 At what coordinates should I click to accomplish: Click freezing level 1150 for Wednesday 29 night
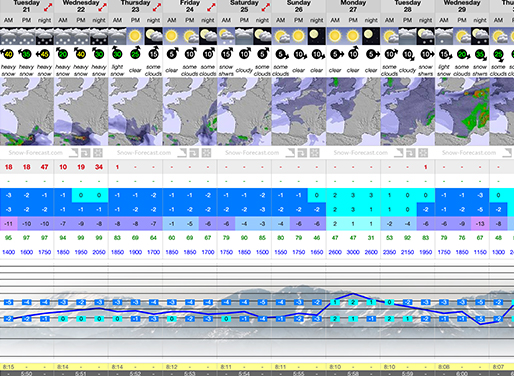click(x=480, y=252)
